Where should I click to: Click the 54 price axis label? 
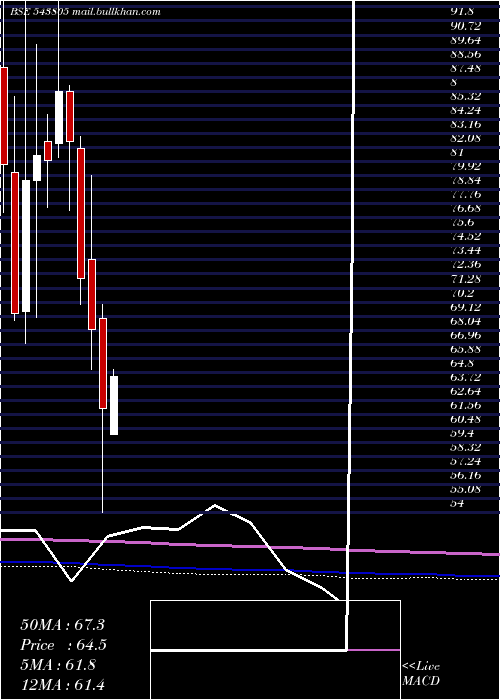tap(456, 503)
